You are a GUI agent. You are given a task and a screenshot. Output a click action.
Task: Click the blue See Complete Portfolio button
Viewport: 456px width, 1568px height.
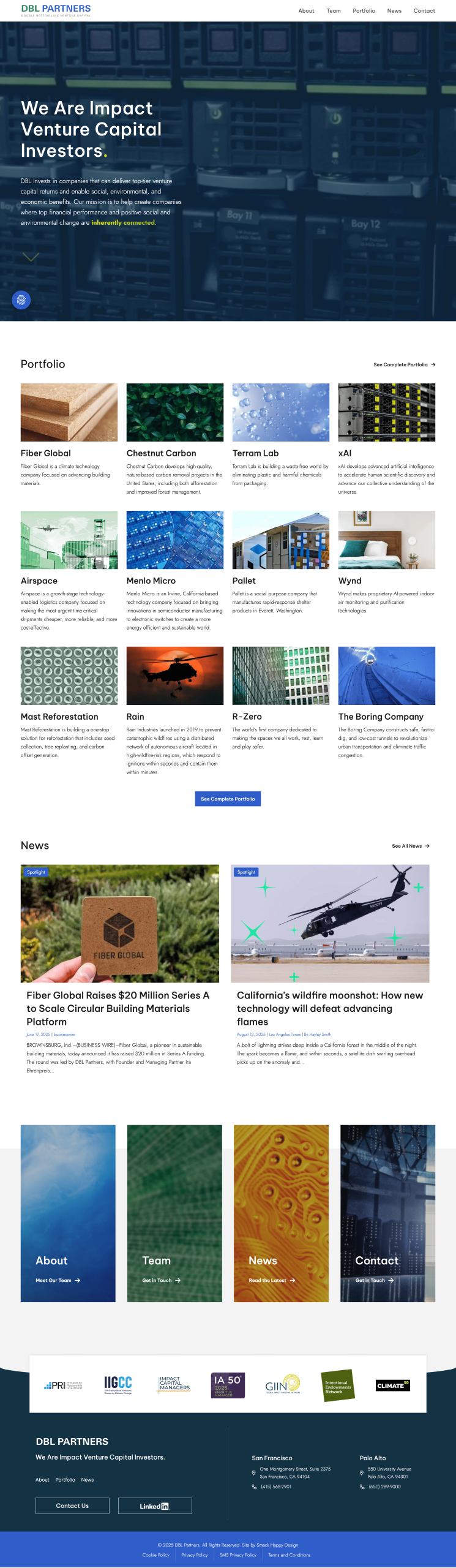pyautogui.click(x=228, y=799)
